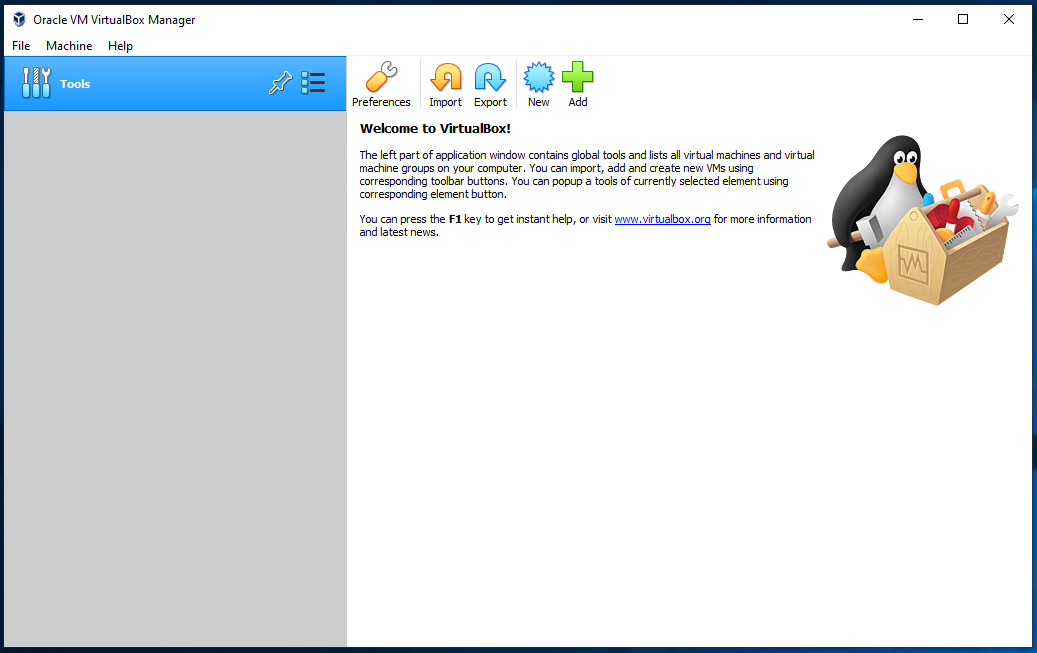The image size is (1037, 653).
Task: Click the Export appliance icon
Action: pos(490,77)
